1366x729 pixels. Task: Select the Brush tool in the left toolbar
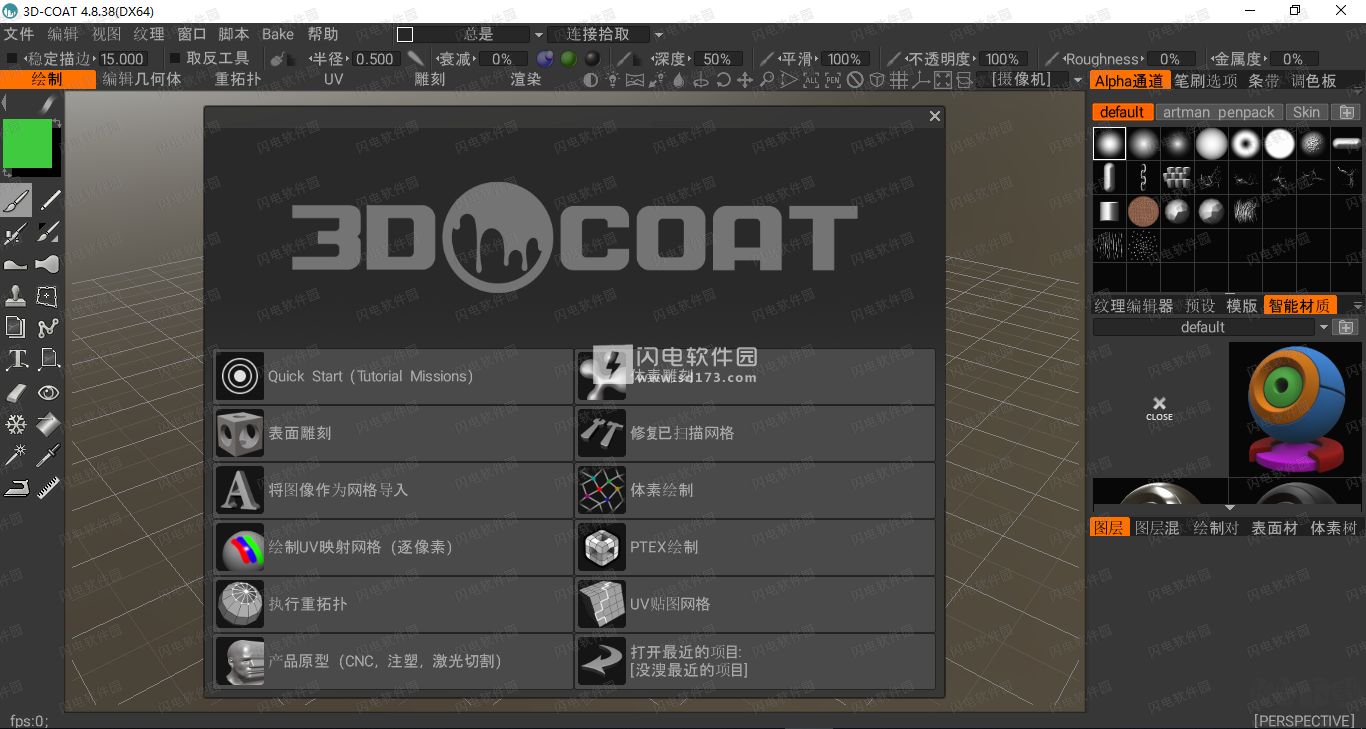[16, 200]
